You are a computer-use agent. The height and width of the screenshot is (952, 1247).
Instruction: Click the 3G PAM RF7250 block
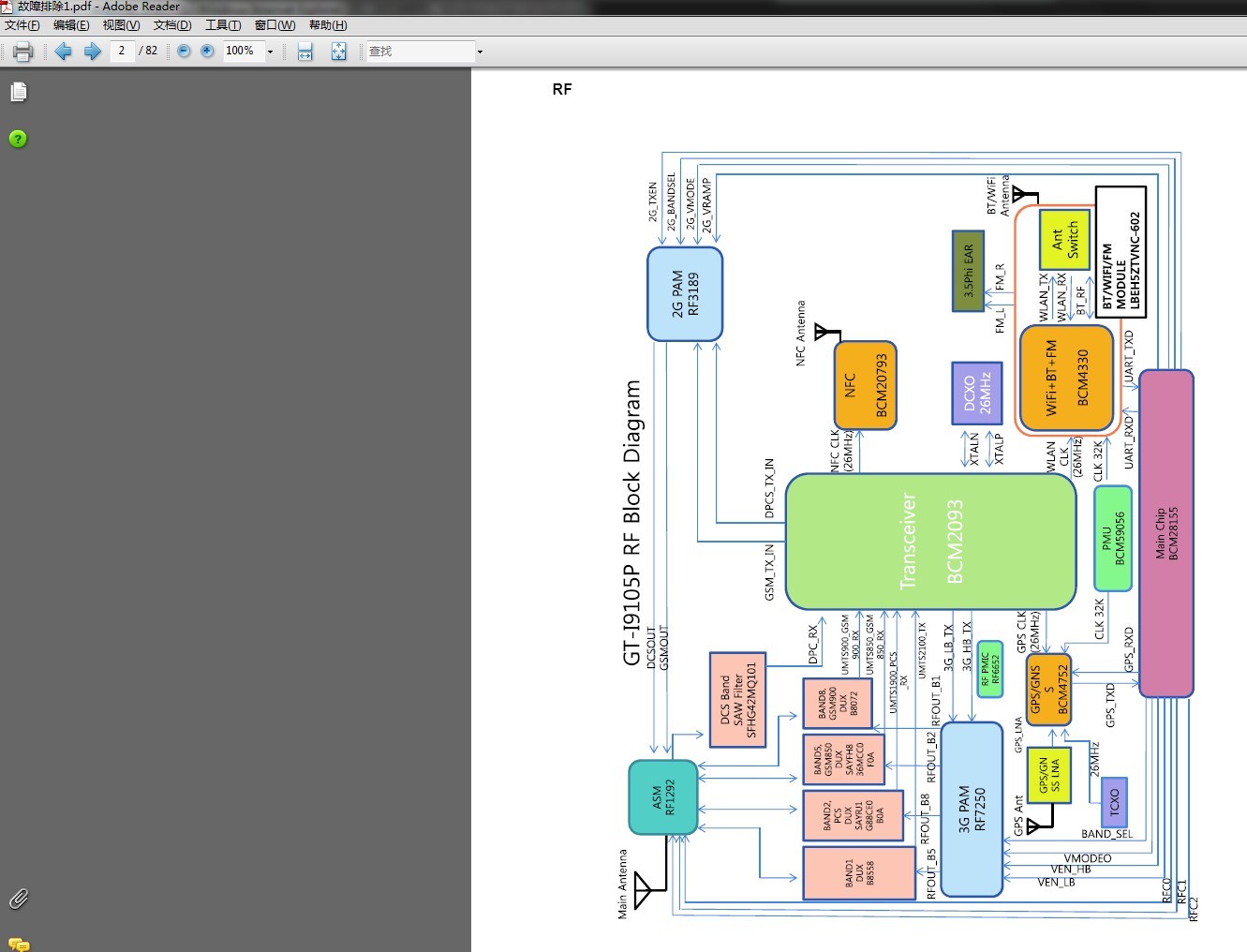(x=972, y=810)
